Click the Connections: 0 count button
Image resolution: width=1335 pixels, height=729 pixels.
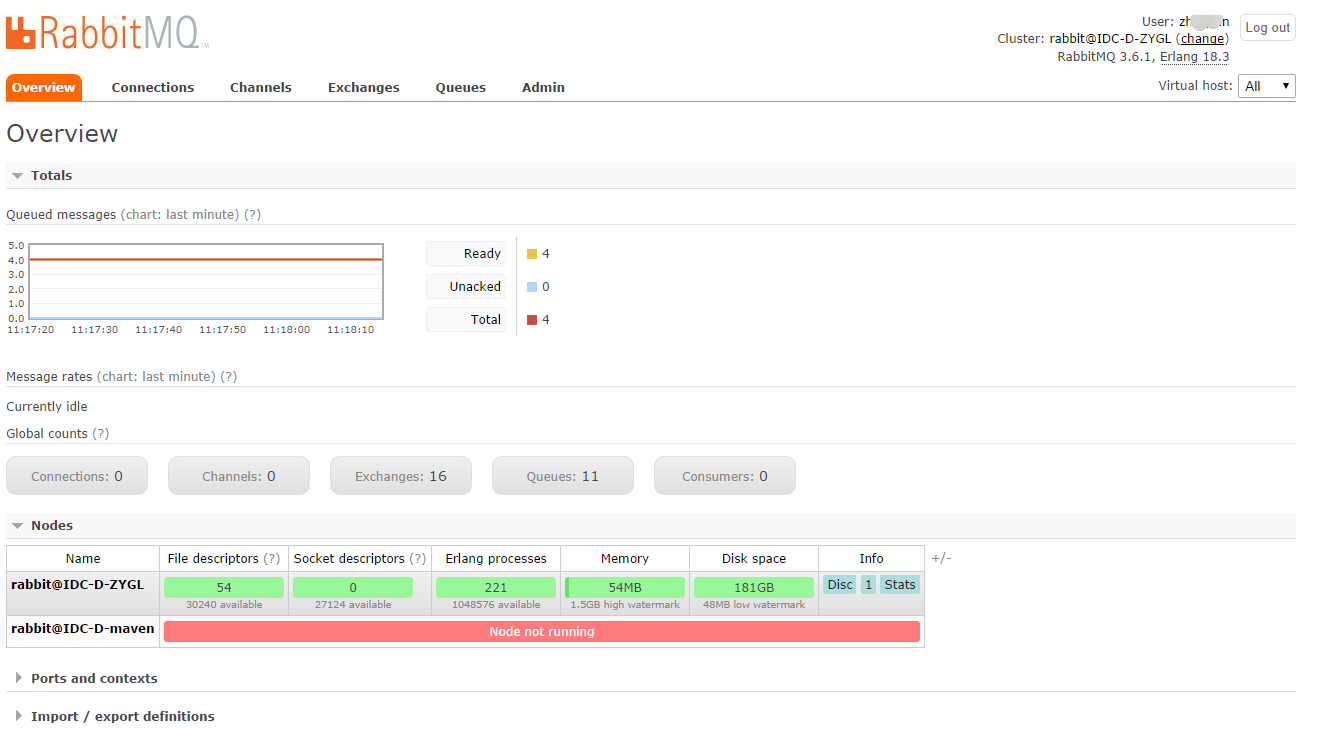coord(77,476)
